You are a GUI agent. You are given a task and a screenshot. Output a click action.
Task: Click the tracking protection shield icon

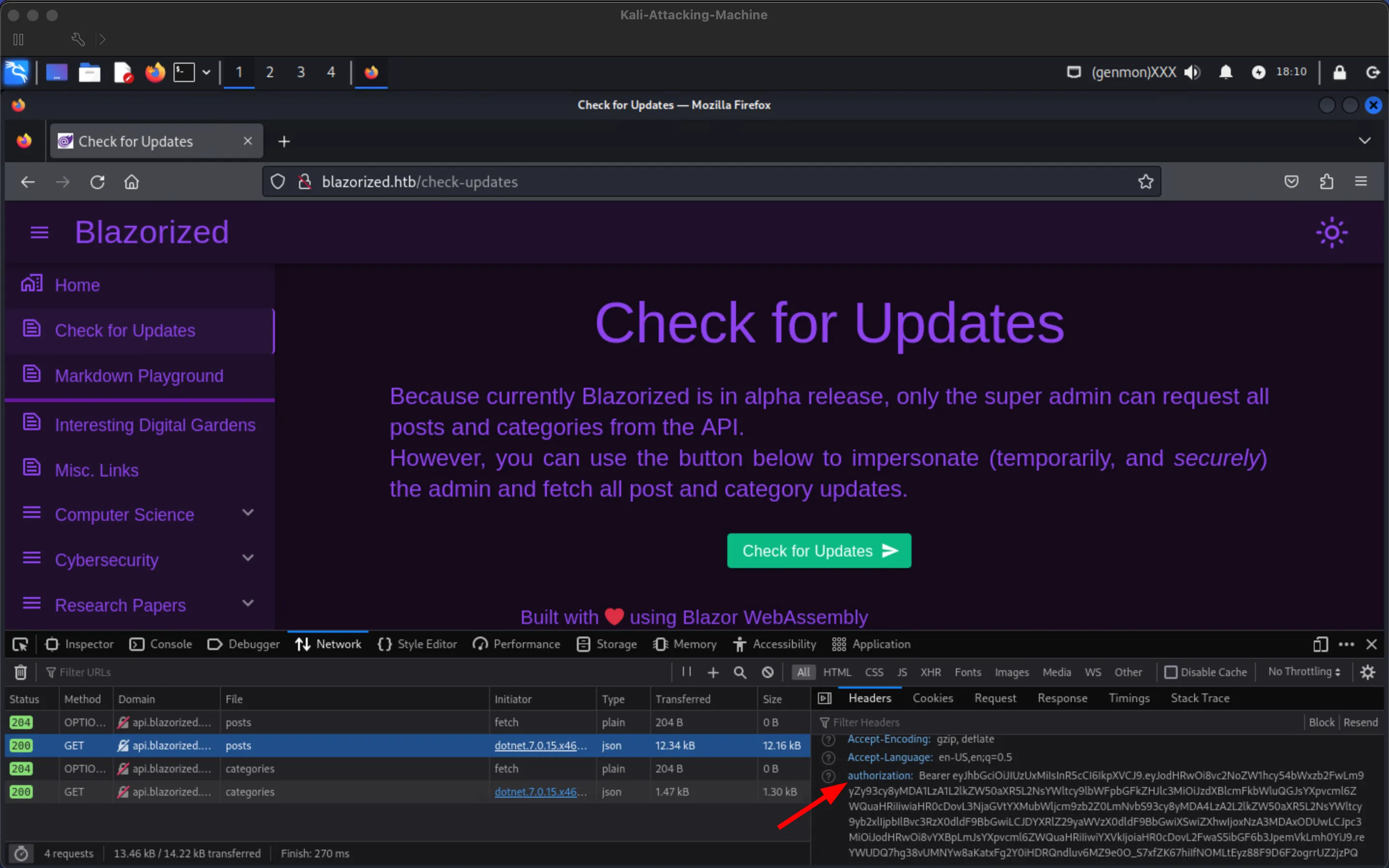278,182
